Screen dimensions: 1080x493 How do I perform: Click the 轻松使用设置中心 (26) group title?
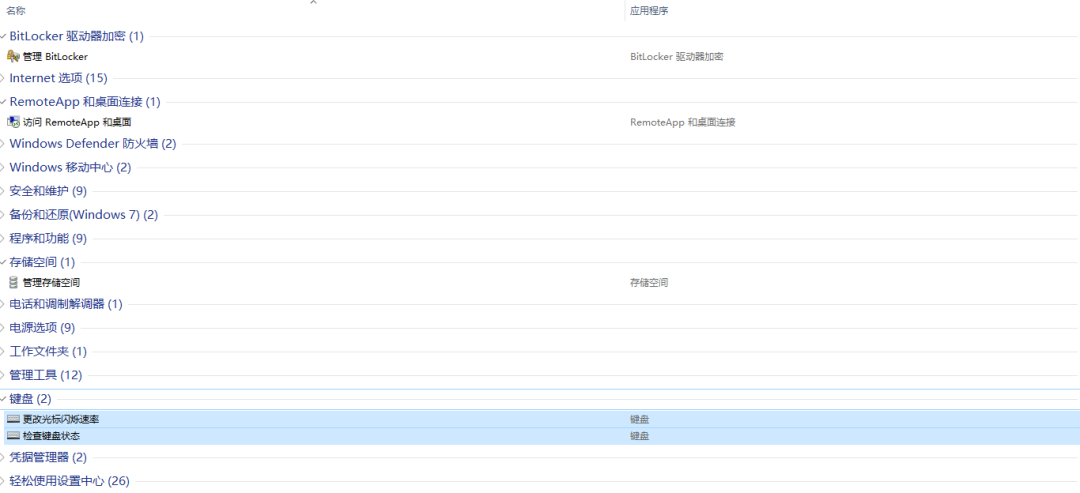(x=70, y=481)
